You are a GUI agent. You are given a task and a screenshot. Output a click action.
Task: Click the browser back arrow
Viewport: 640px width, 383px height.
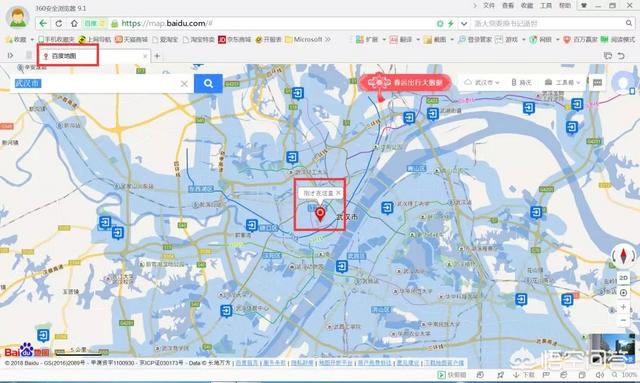pyautogui.click(x=43, y=23)
